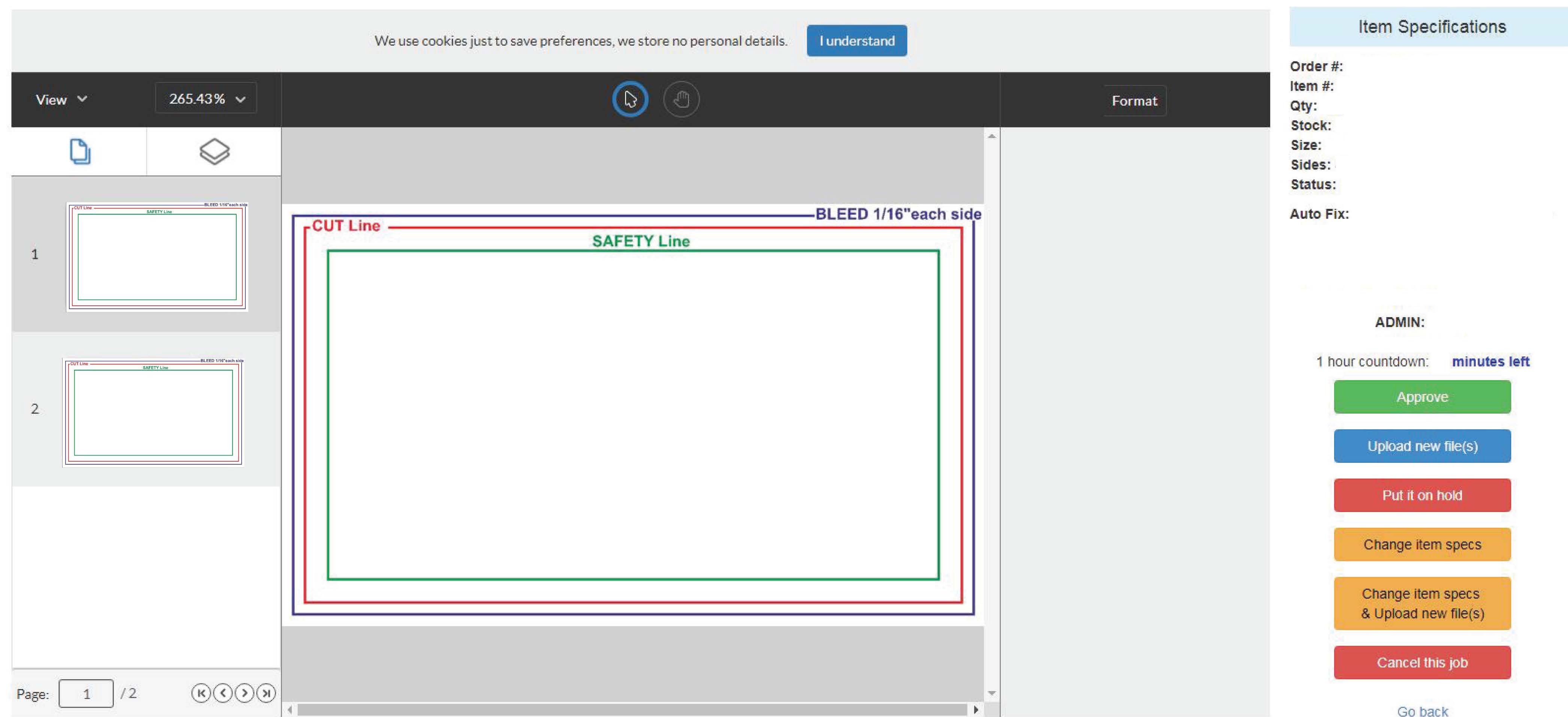Go to previous page
The width and height of the screenshot is (1568, 717).
click(223, 693)
